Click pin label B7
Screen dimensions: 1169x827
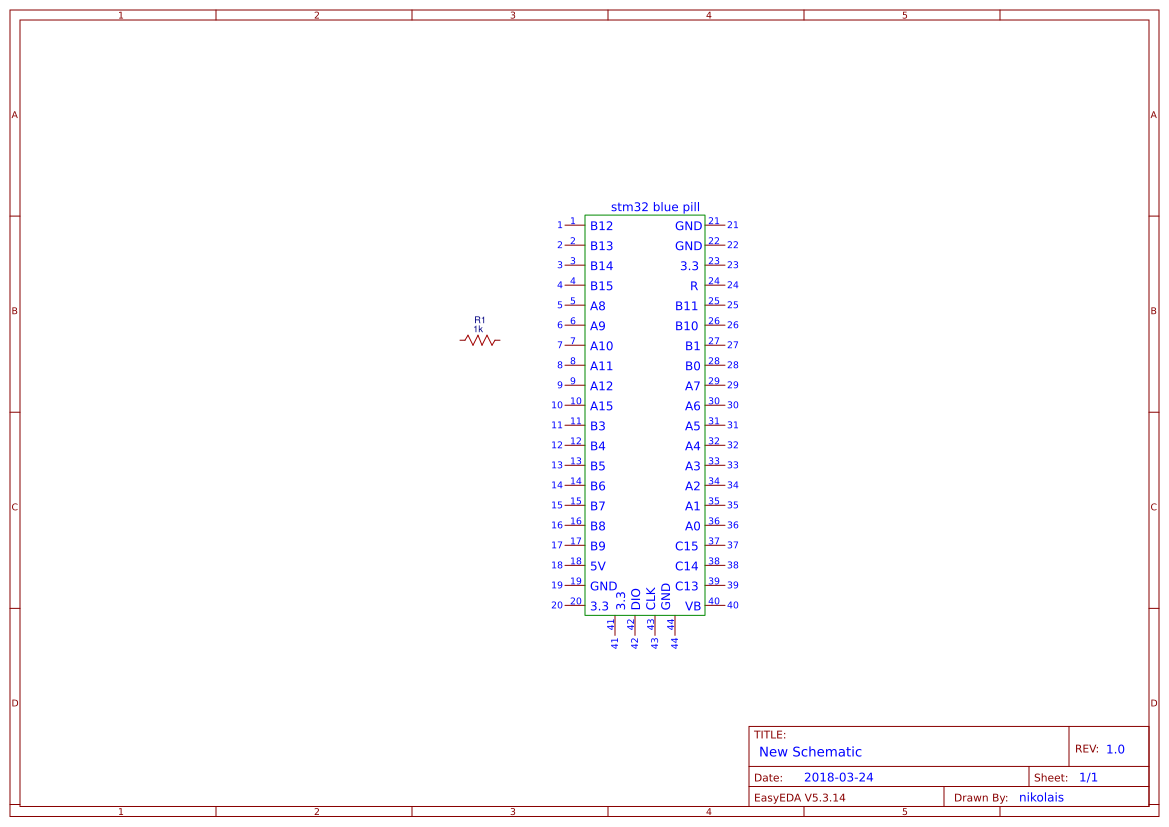point(597,506)
